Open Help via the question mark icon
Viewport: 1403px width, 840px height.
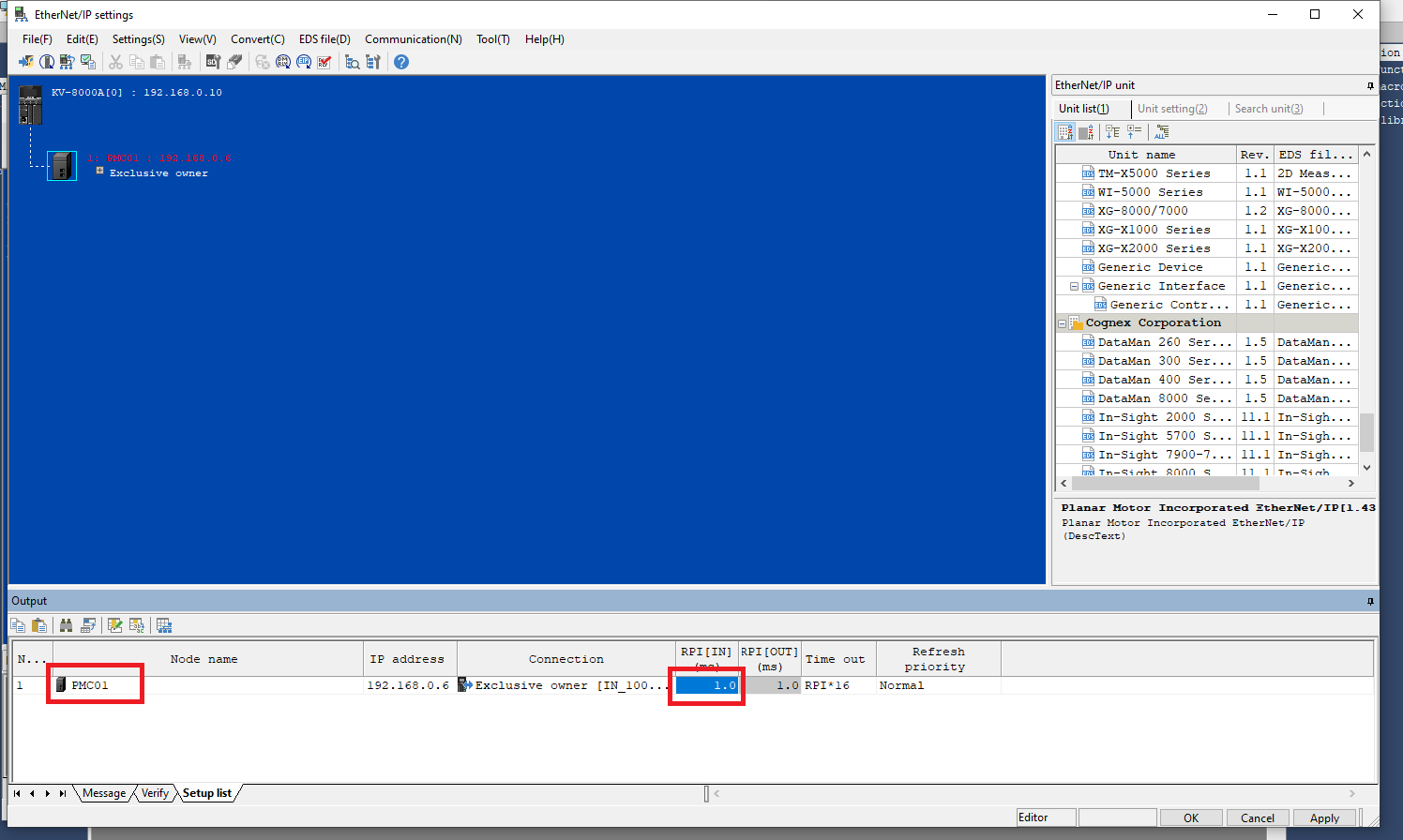click(403, 62)
